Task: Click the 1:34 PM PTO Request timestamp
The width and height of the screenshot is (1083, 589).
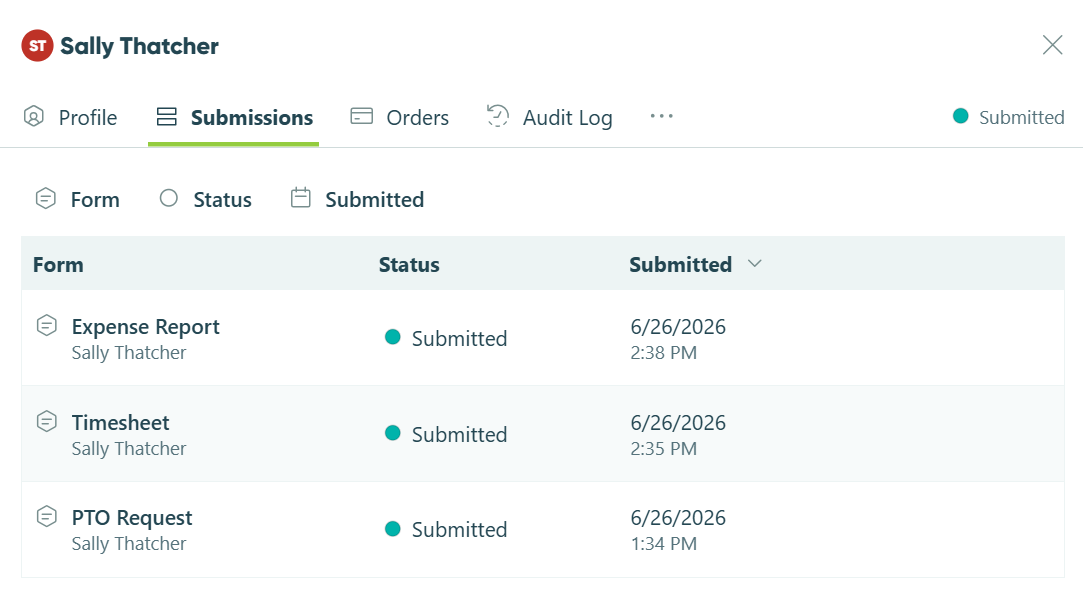Action: 664,544
